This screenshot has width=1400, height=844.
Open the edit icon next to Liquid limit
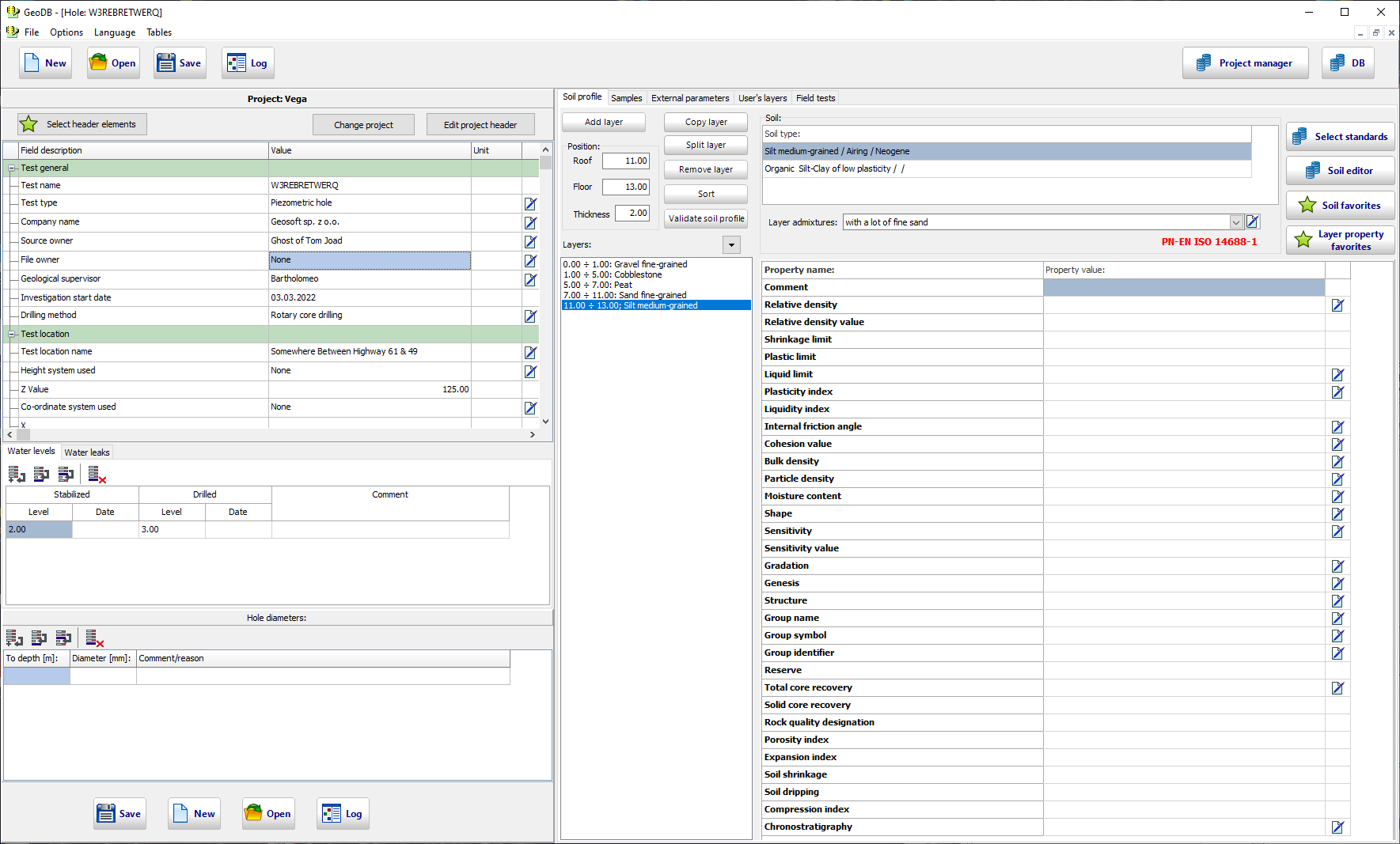[x=1337, y=375]
